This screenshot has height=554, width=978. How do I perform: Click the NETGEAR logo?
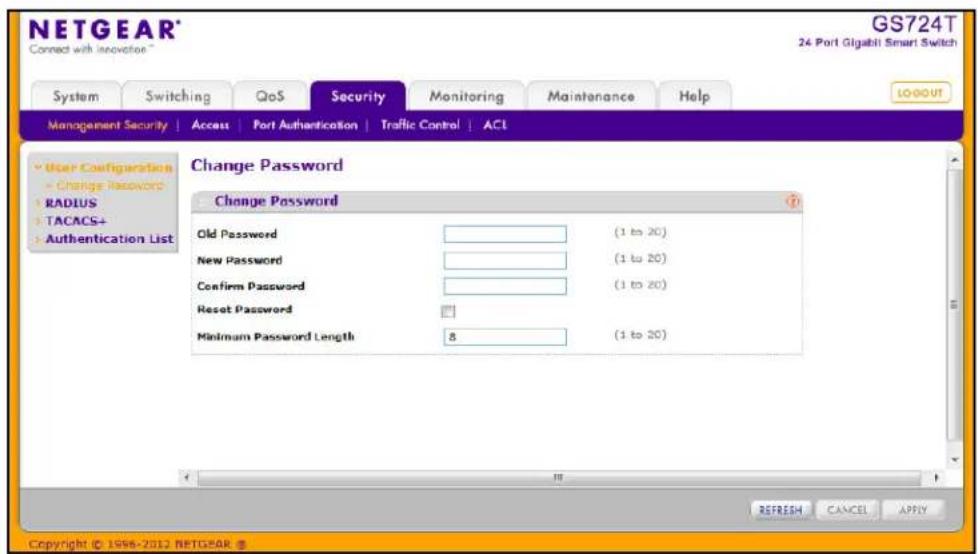tap(105, 30)
